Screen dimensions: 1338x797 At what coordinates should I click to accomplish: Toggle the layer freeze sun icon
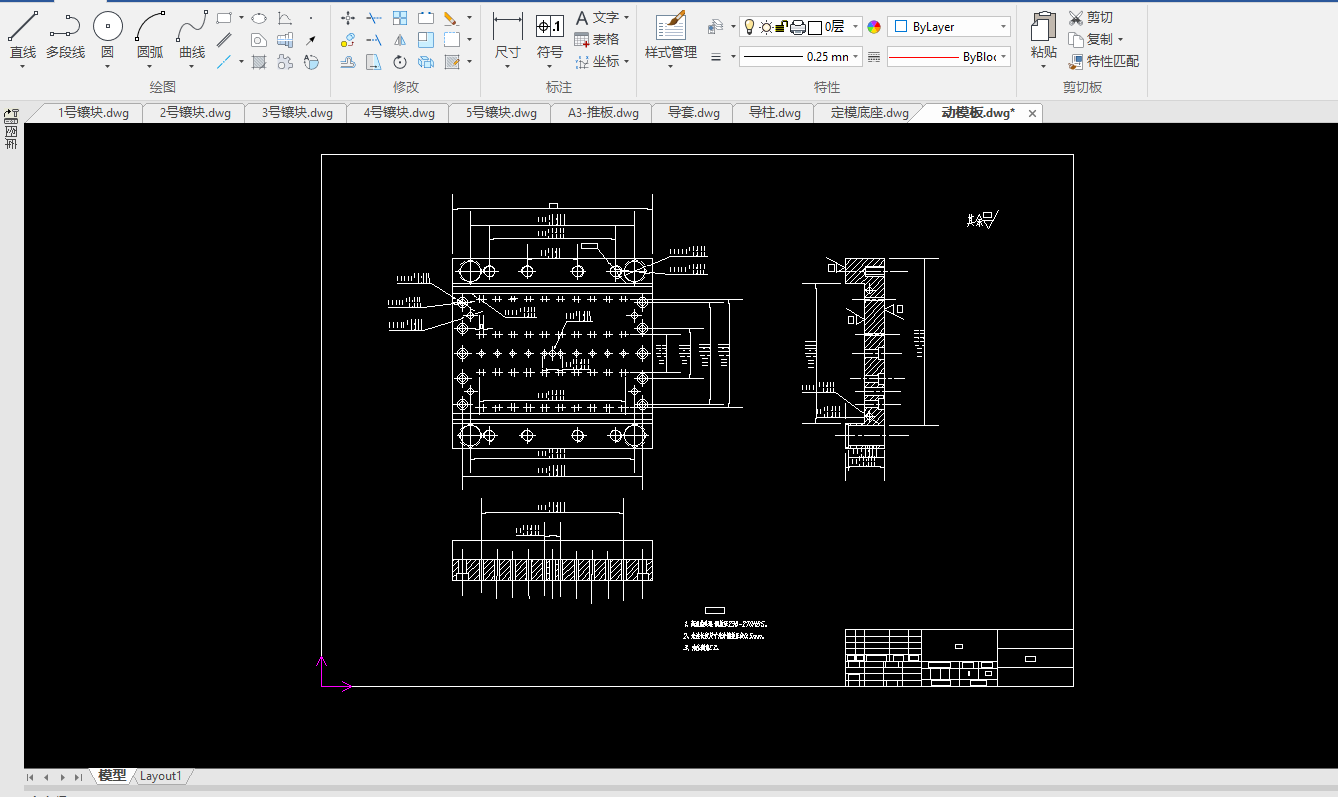766,27
